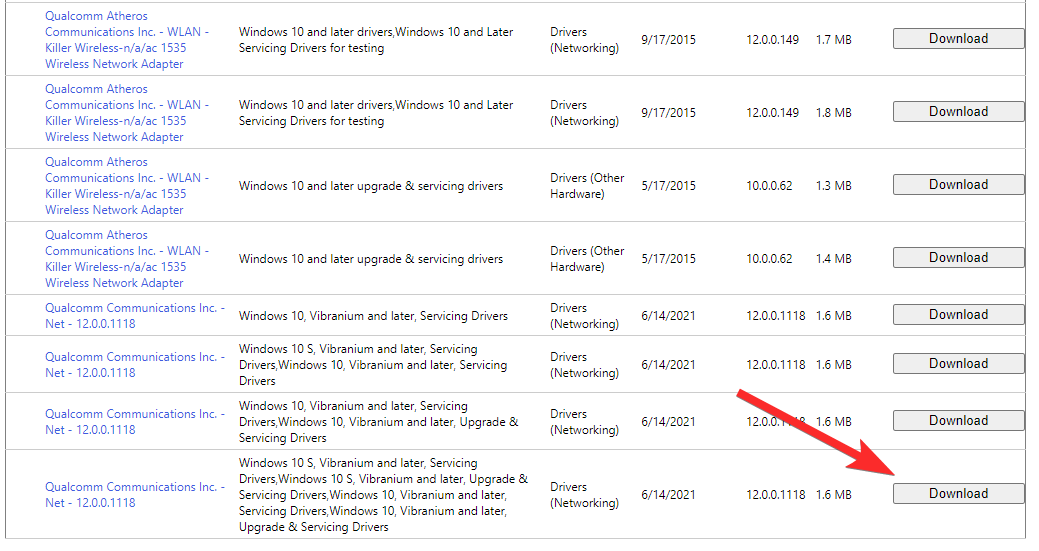Image resolution: width=1039 pixels, height=551 pixels.
Task: Download the 1.8 MB Killer Wireless driver
Action: coord(958,111)
